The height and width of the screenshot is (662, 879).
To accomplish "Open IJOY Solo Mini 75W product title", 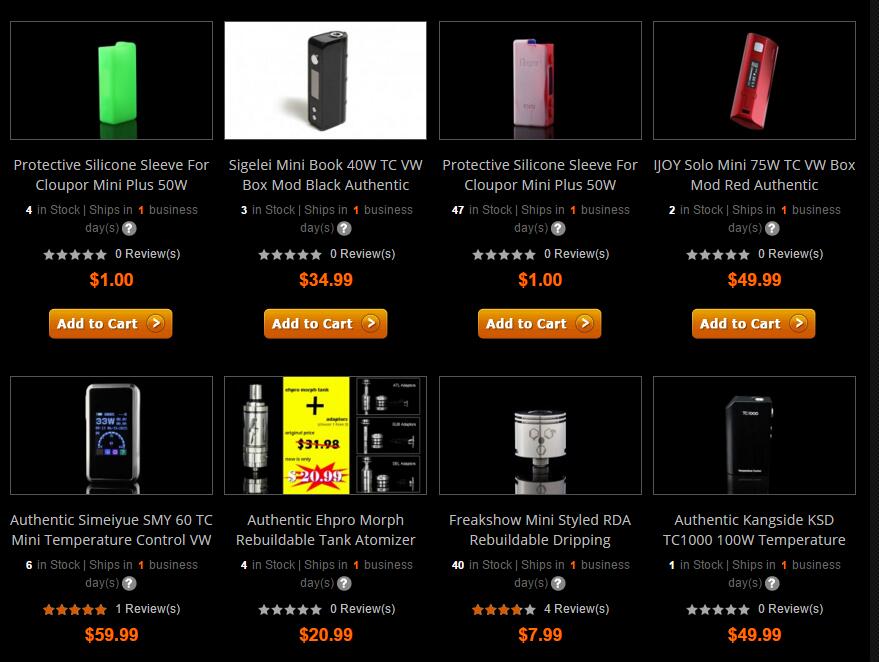I will 754,175.
